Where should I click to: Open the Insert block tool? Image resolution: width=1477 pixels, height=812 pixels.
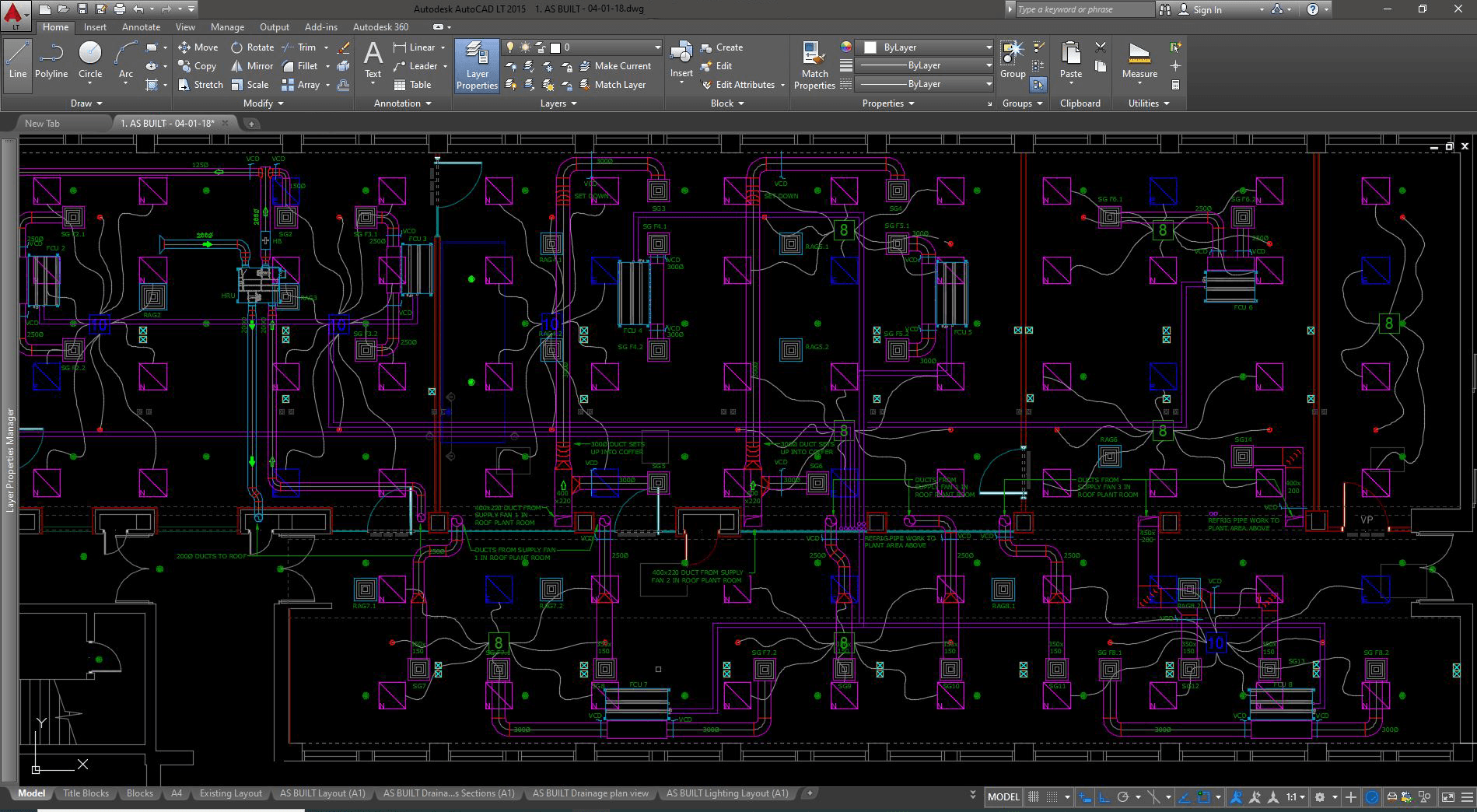tap(681, 61)
